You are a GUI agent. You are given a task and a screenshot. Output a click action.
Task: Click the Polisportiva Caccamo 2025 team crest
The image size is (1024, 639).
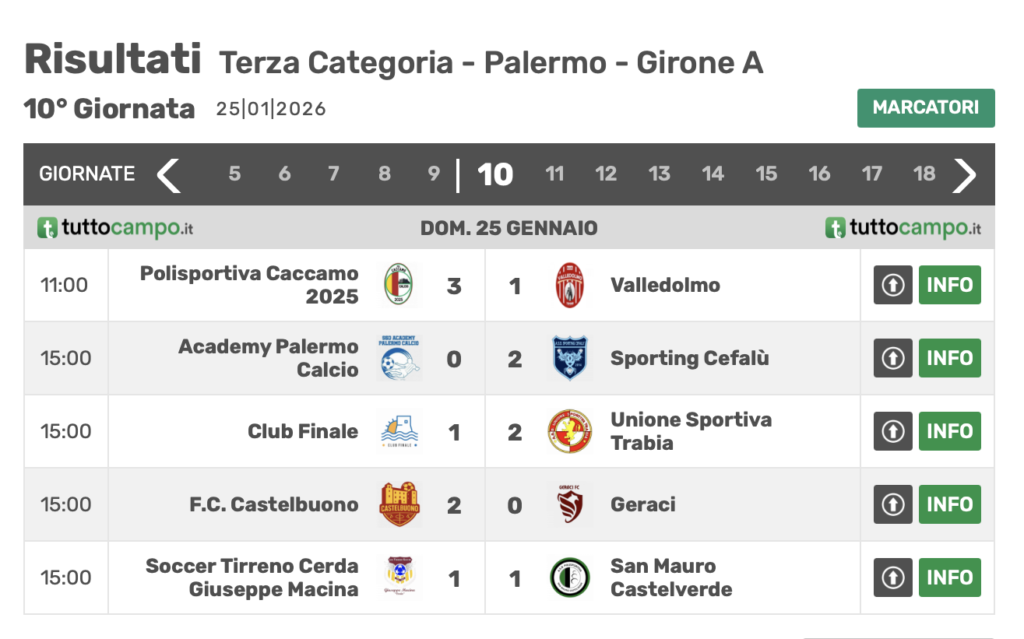click(x=400, y=285)
